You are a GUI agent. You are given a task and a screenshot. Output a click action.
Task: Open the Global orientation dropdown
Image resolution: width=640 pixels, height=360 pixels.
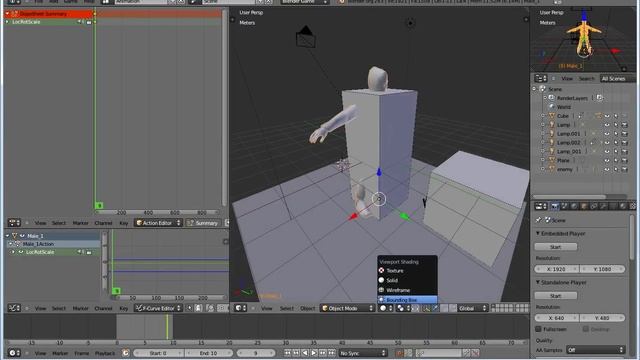coord(472,309)
